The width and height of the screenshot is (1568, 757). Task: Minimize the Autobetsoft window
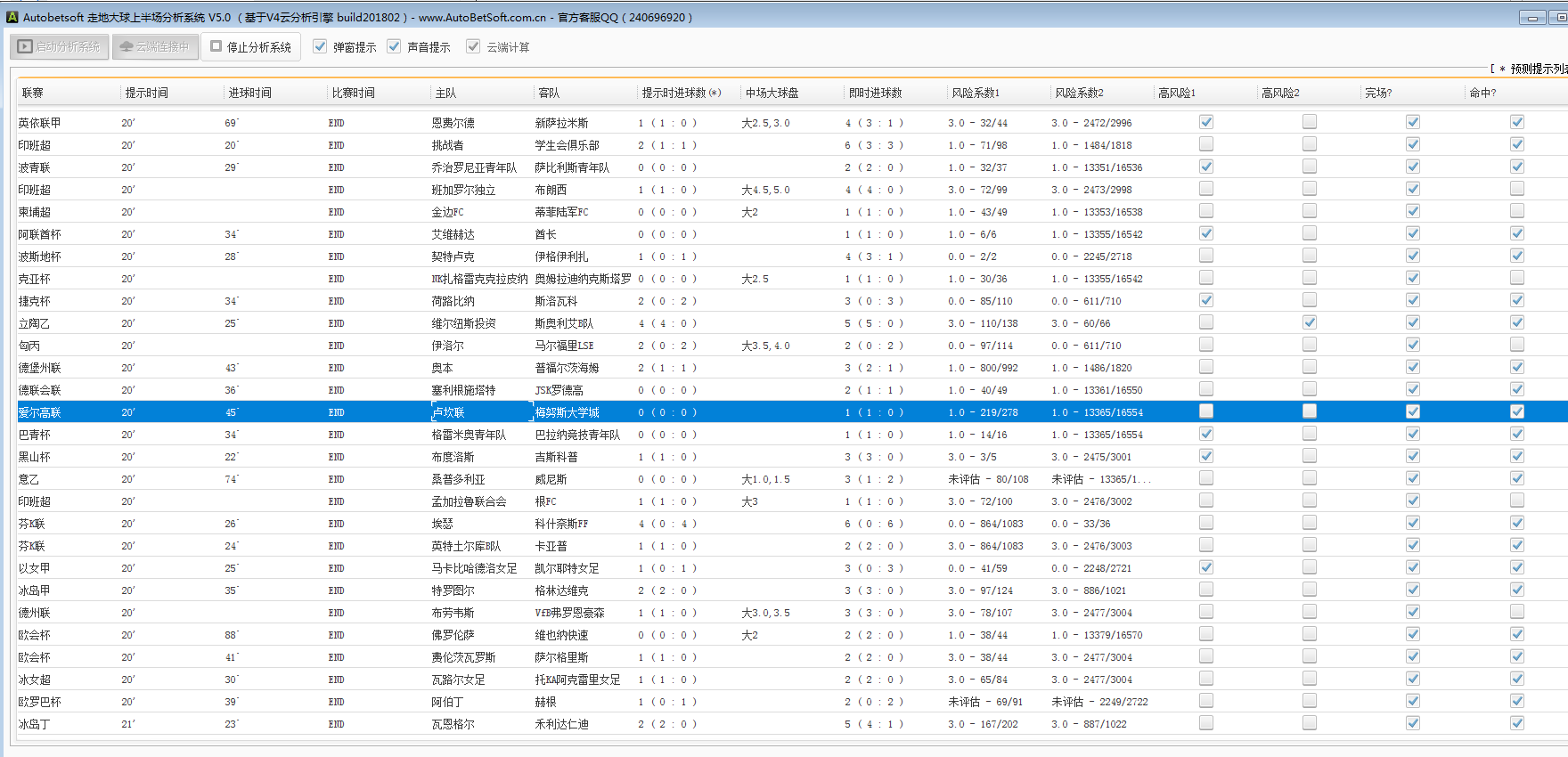[x=1532, y=18]
